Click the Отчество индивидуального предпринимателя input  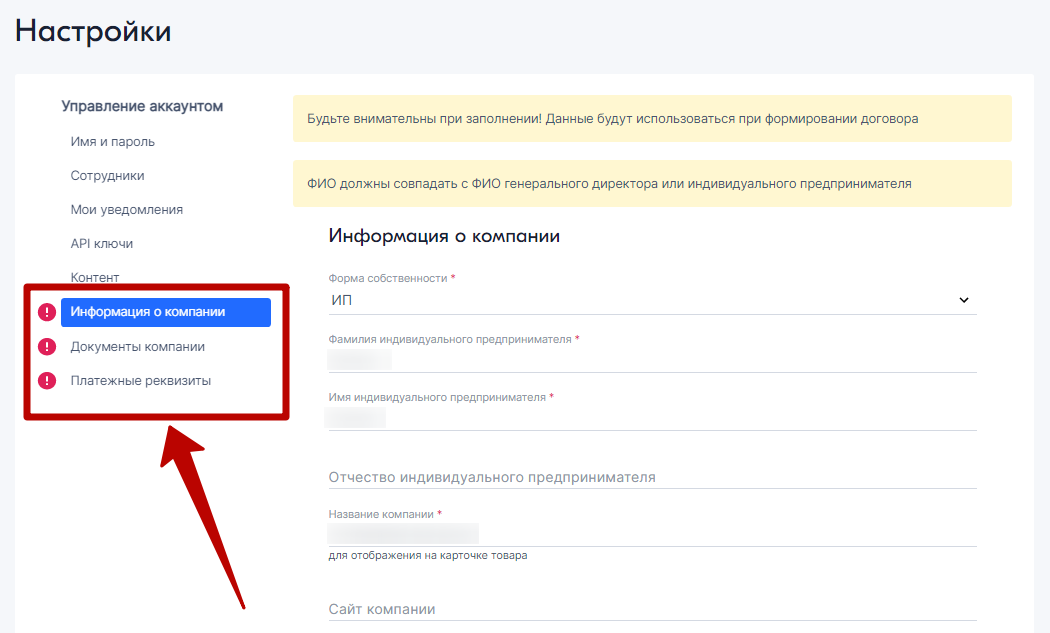pos(652,477)
